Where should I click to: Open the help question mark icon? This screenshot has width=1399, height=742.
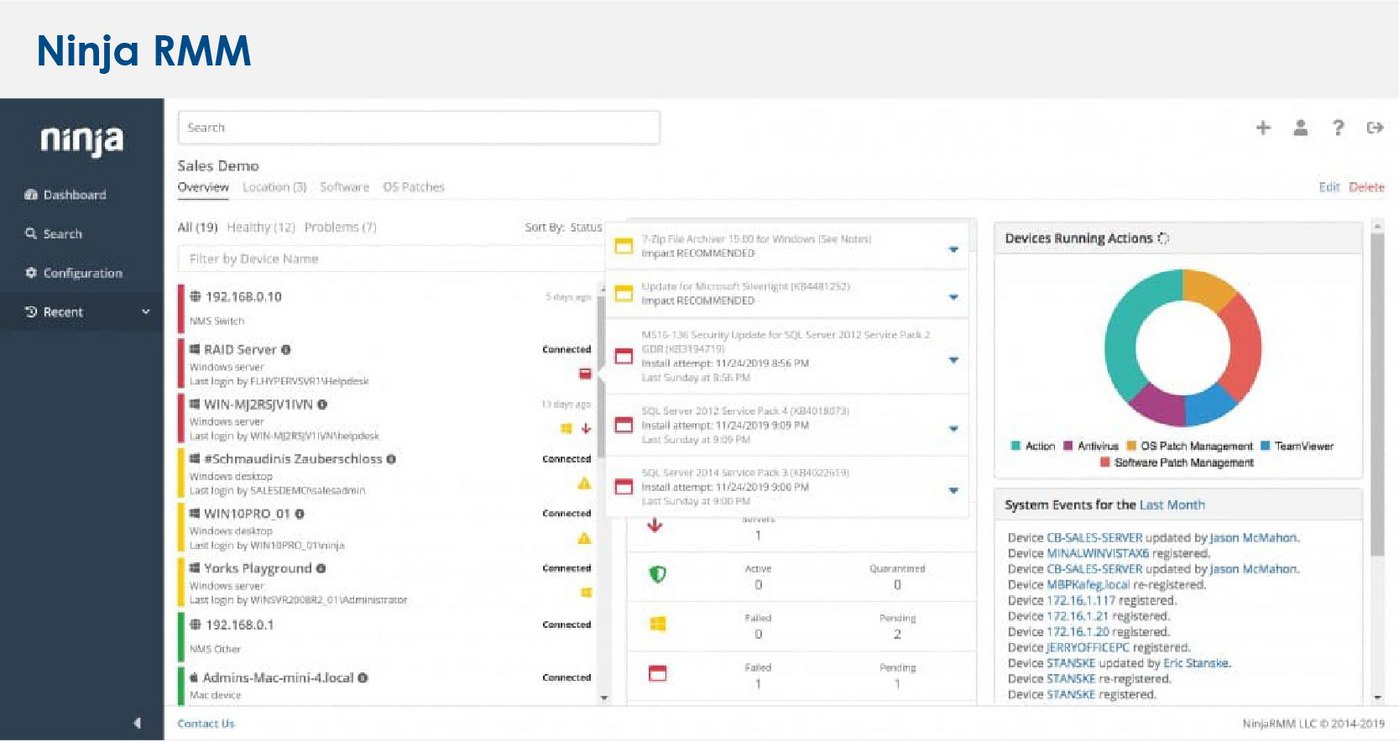pos(1338,128)
